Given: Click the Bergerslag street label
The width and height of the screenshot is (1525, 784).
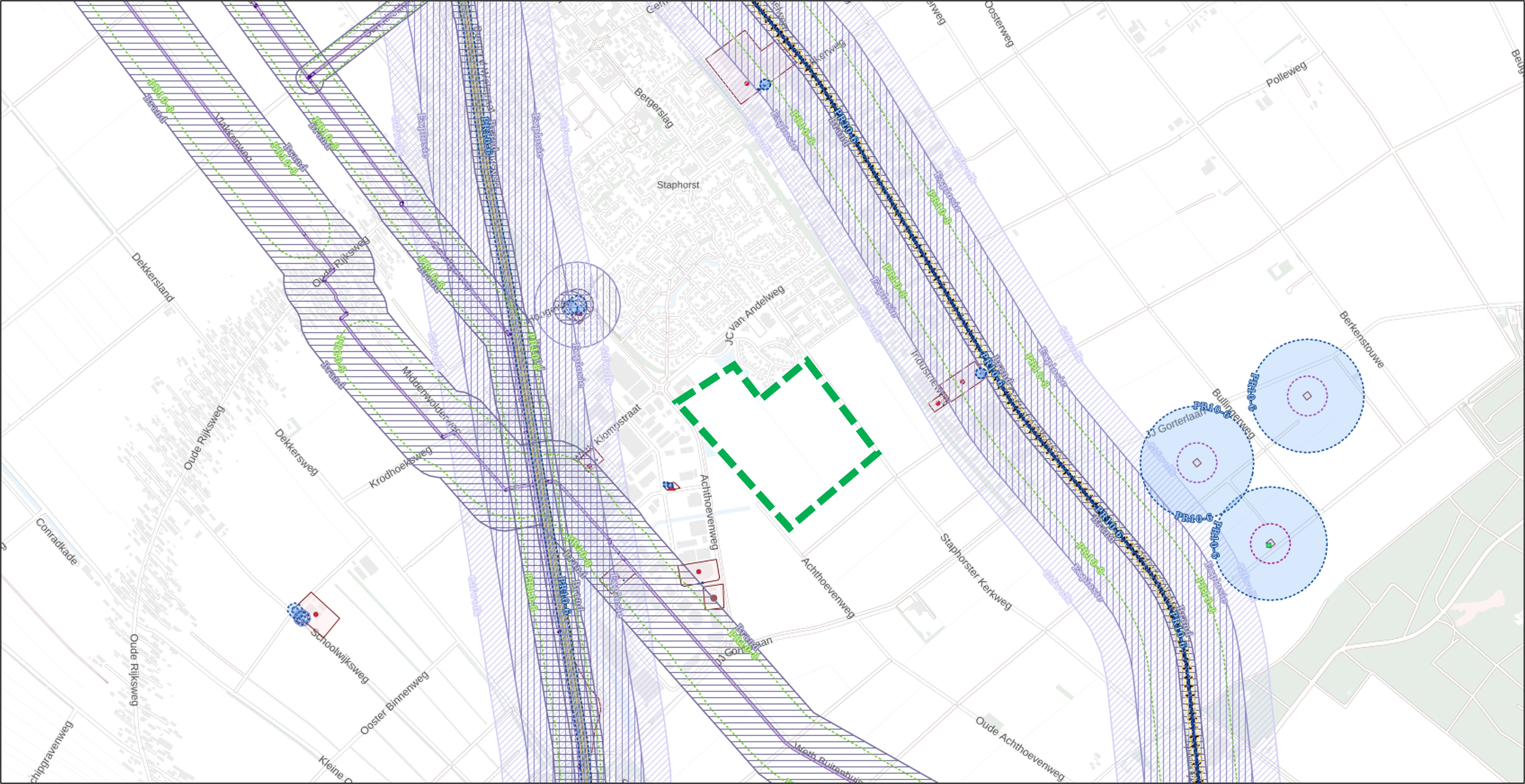Looking at the screenshot, I should point(654,108).
